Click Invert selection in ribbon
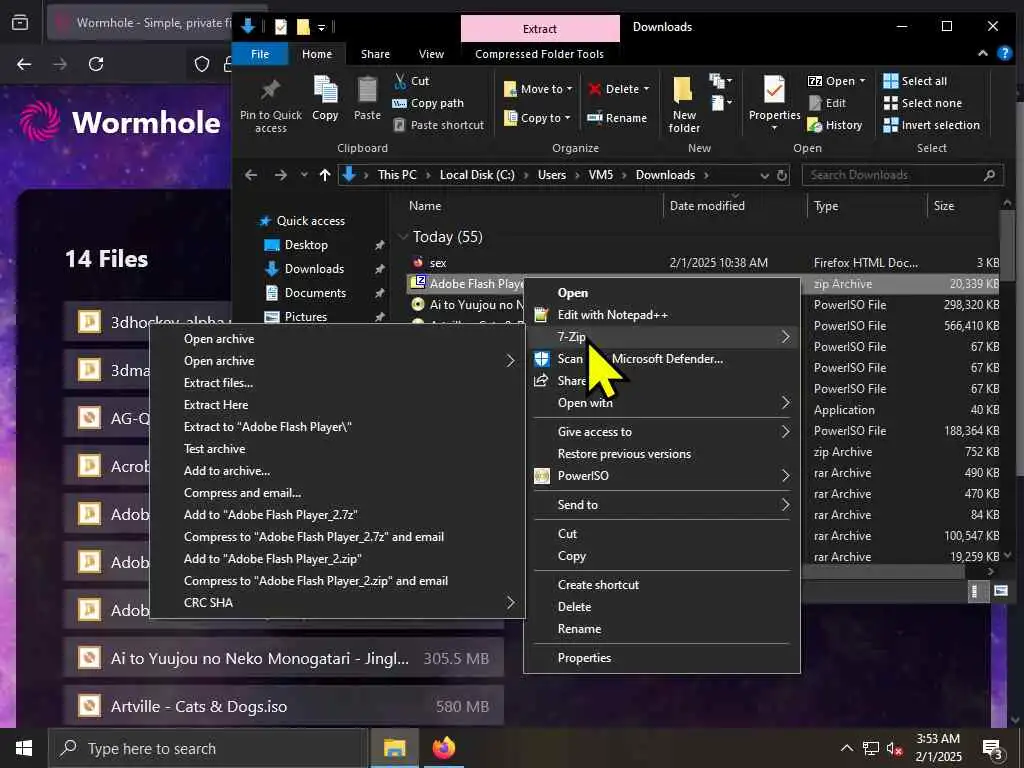Viewport: 1024px width, 768px height. (x=931, y=125)
